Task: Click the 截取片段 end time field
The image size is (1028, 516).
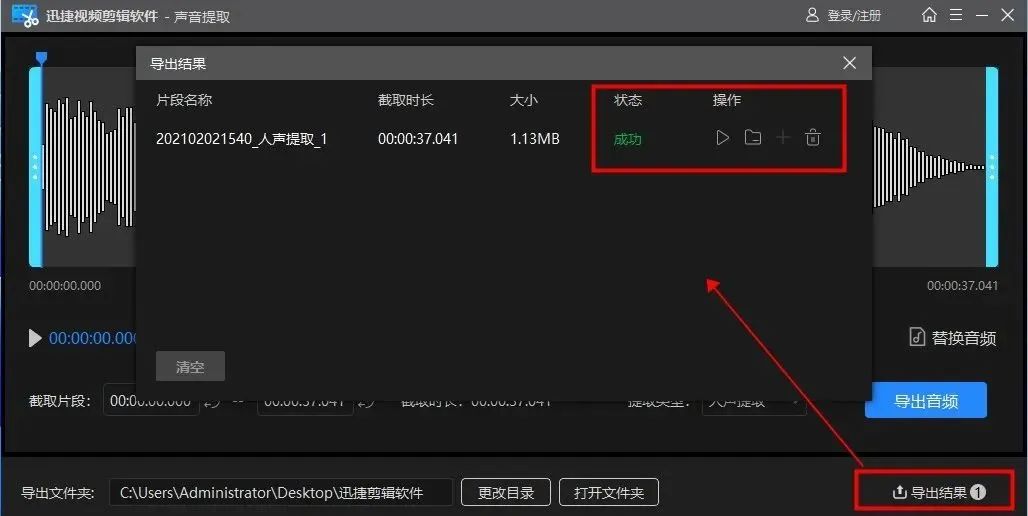Action: (x=305, y=401)
